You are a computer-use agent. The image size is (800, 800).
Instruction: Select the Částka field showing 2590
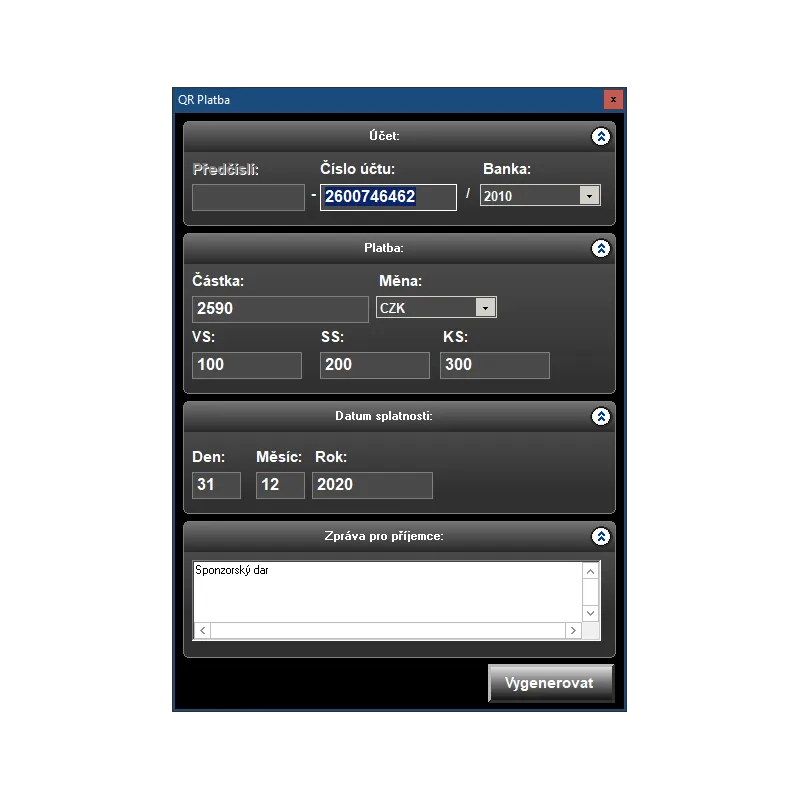[x=280, y=309]
